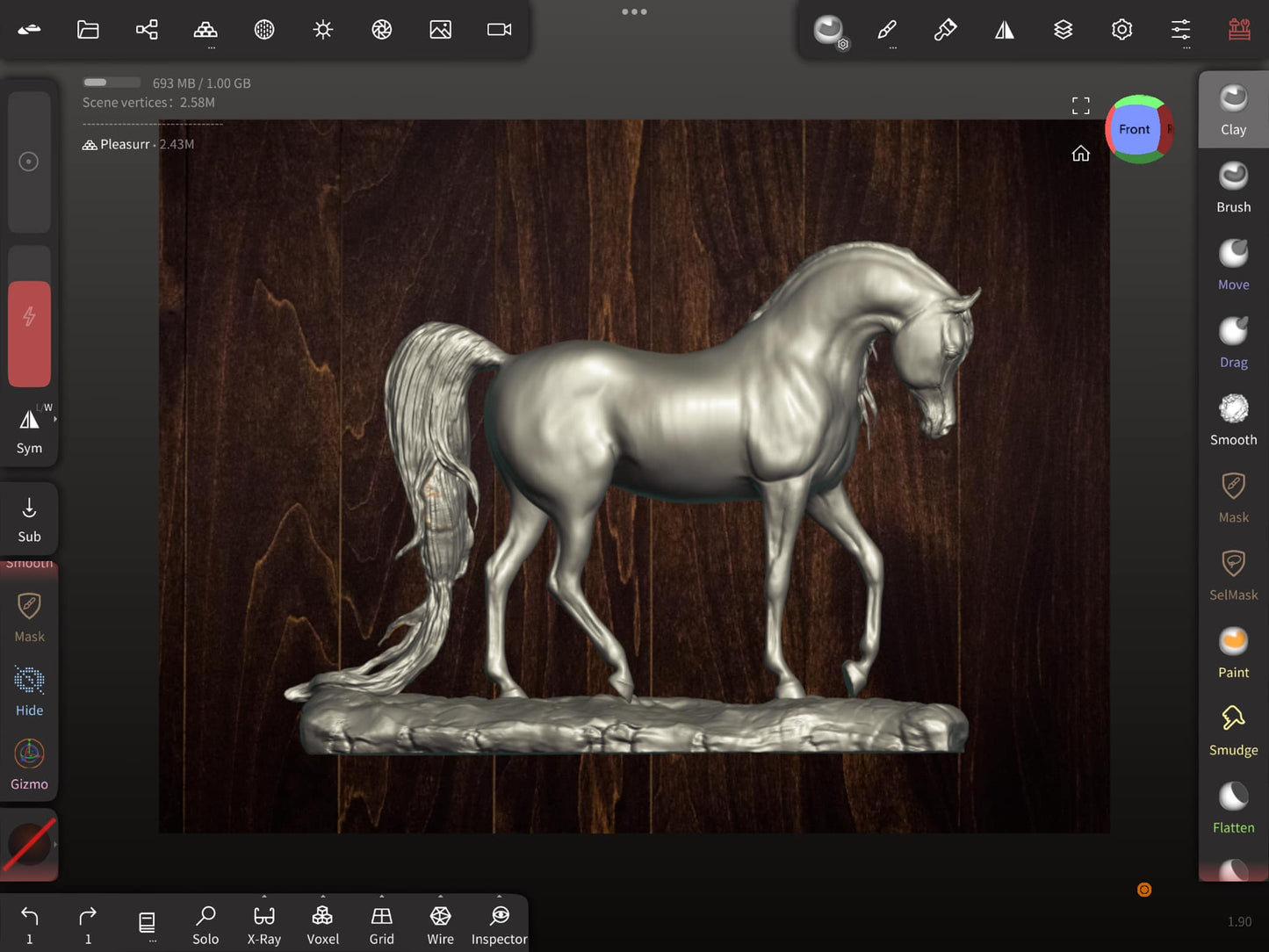Select the Clay tool

pyautogui.click(x=1234, y=110)
